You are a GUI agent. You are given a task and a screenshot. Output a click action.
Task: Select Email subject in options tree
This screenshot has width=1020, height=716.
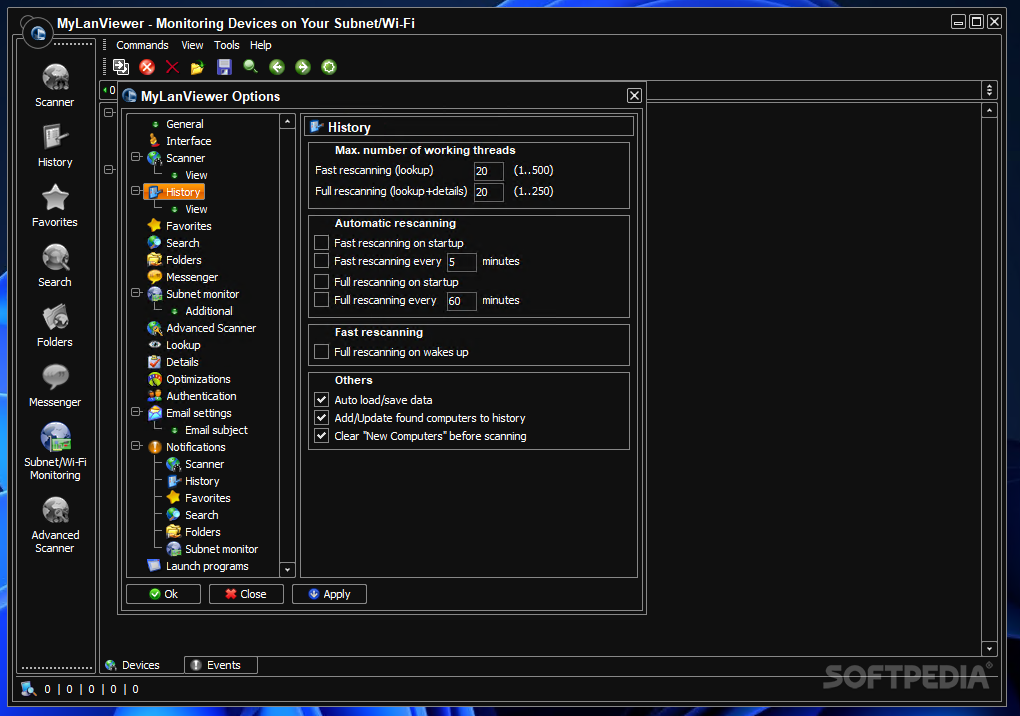(216, 430)
